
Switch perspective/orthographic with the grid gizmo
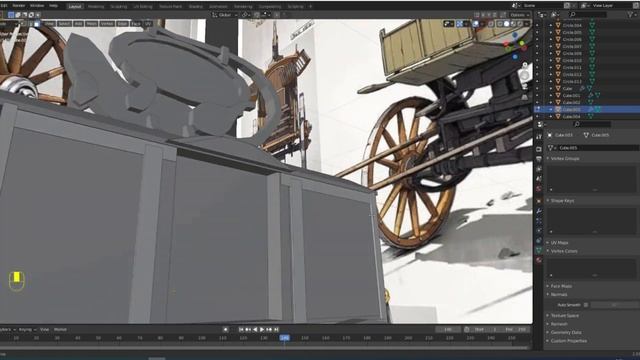(525, 97)
